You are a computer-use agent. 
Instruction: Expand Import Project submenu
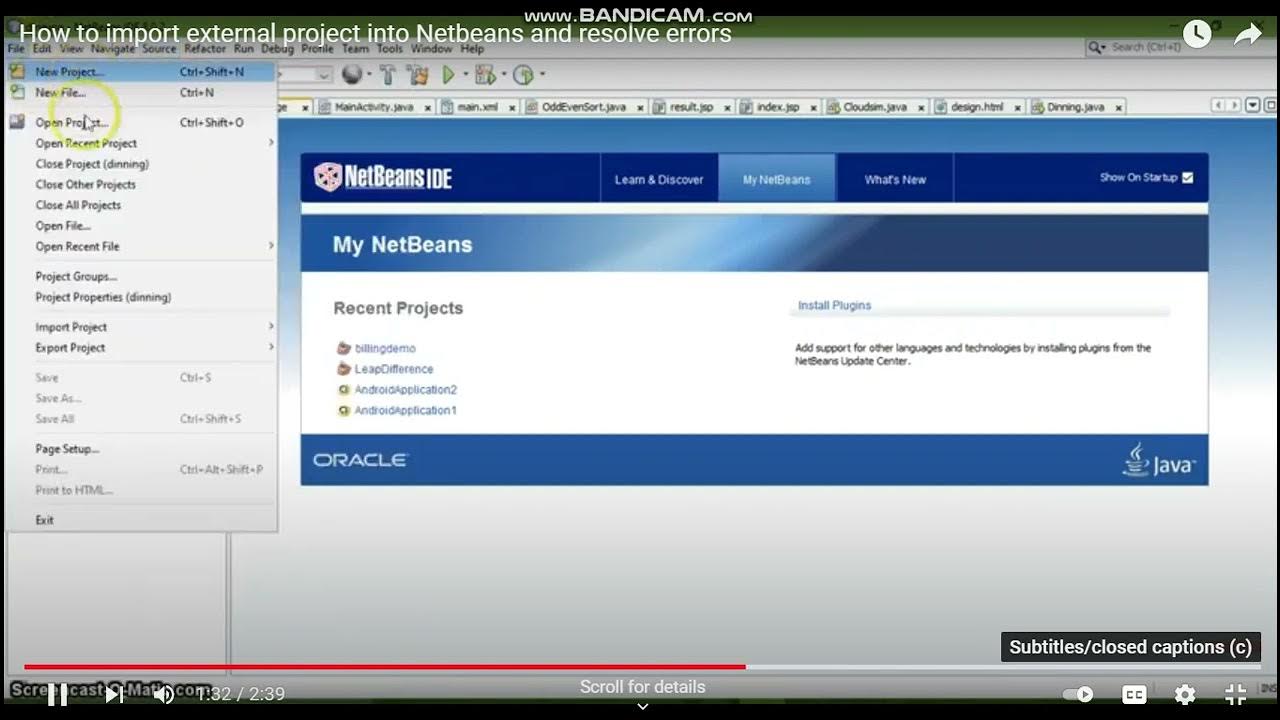pyautogui.click(x=271, y=327)
